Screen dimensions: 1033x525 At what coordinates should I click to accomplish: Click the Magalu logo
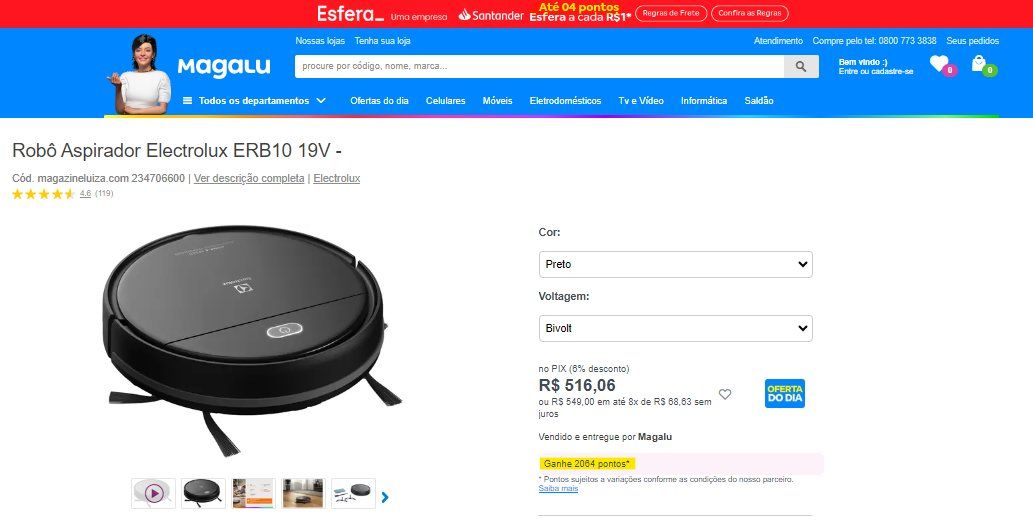224,67
